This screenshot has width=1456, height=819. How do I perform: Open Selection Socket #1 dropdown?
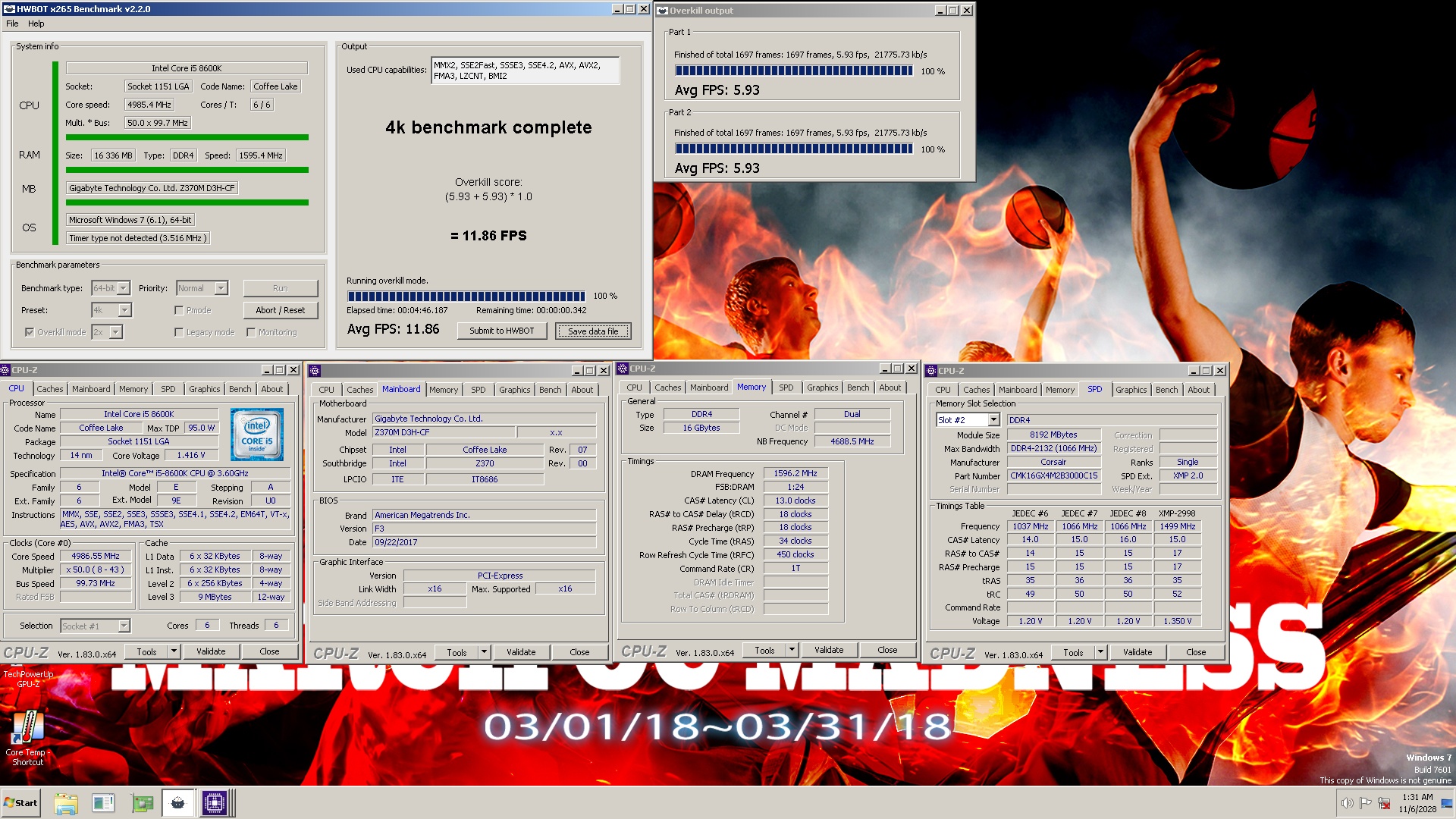[124, 626]
